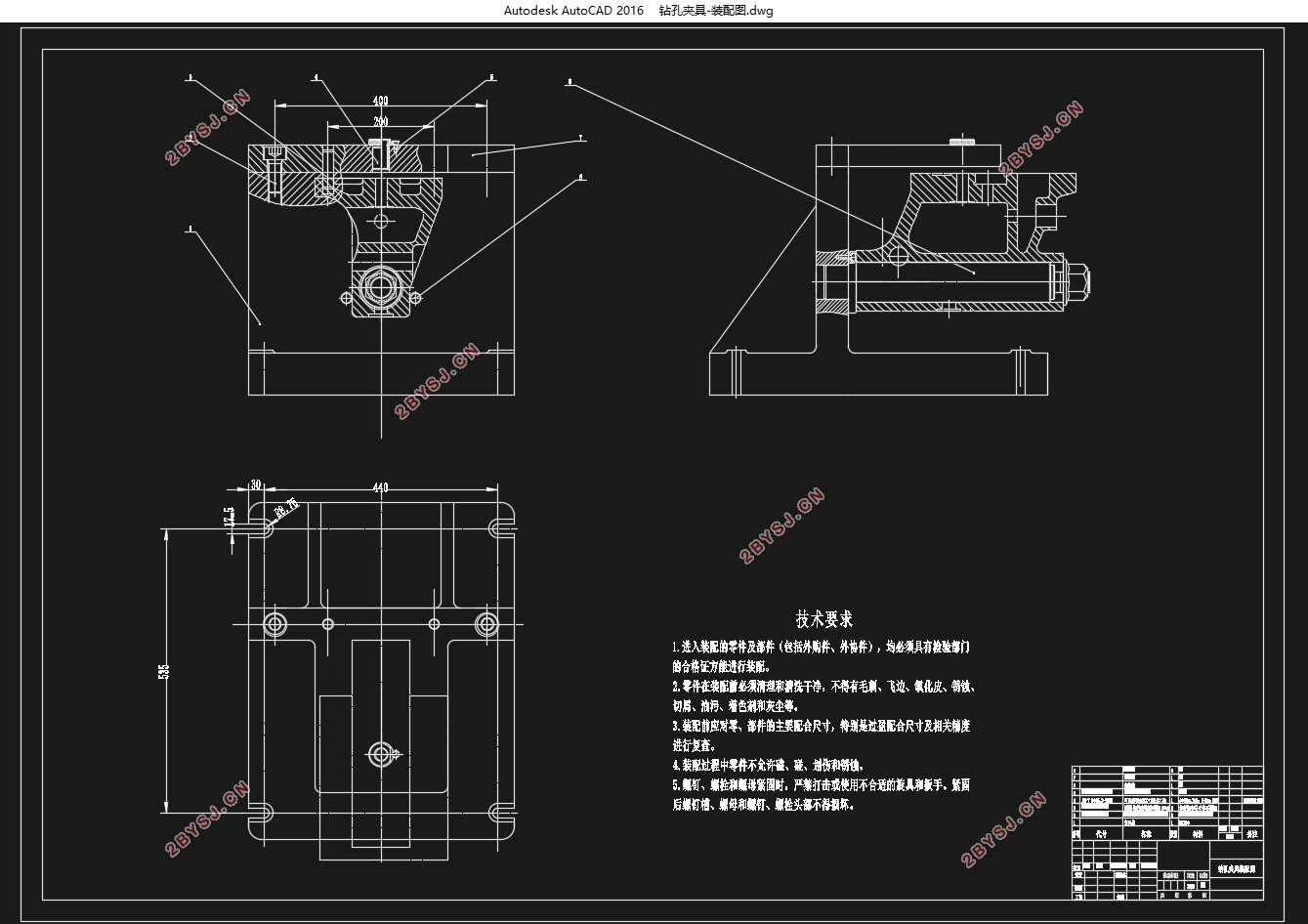Image resolution: width=1308 pixels, height=924 pixels.
Task: Click the 技术要求 heading text
Action: coord(824,619)
